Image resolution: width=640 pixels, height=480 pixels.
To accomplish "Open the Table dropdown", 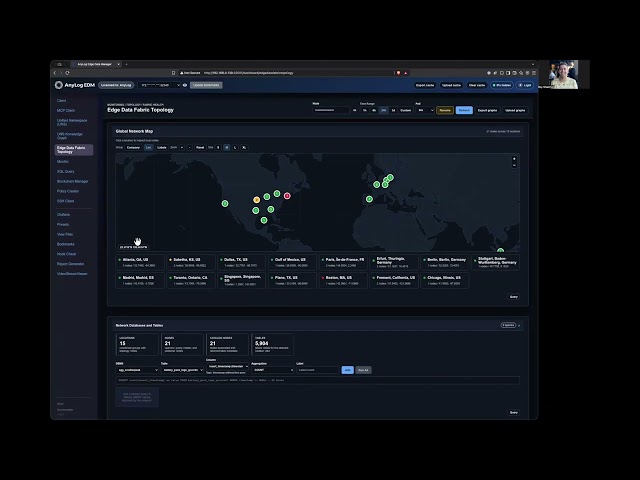I will click(x=182, y=370).
